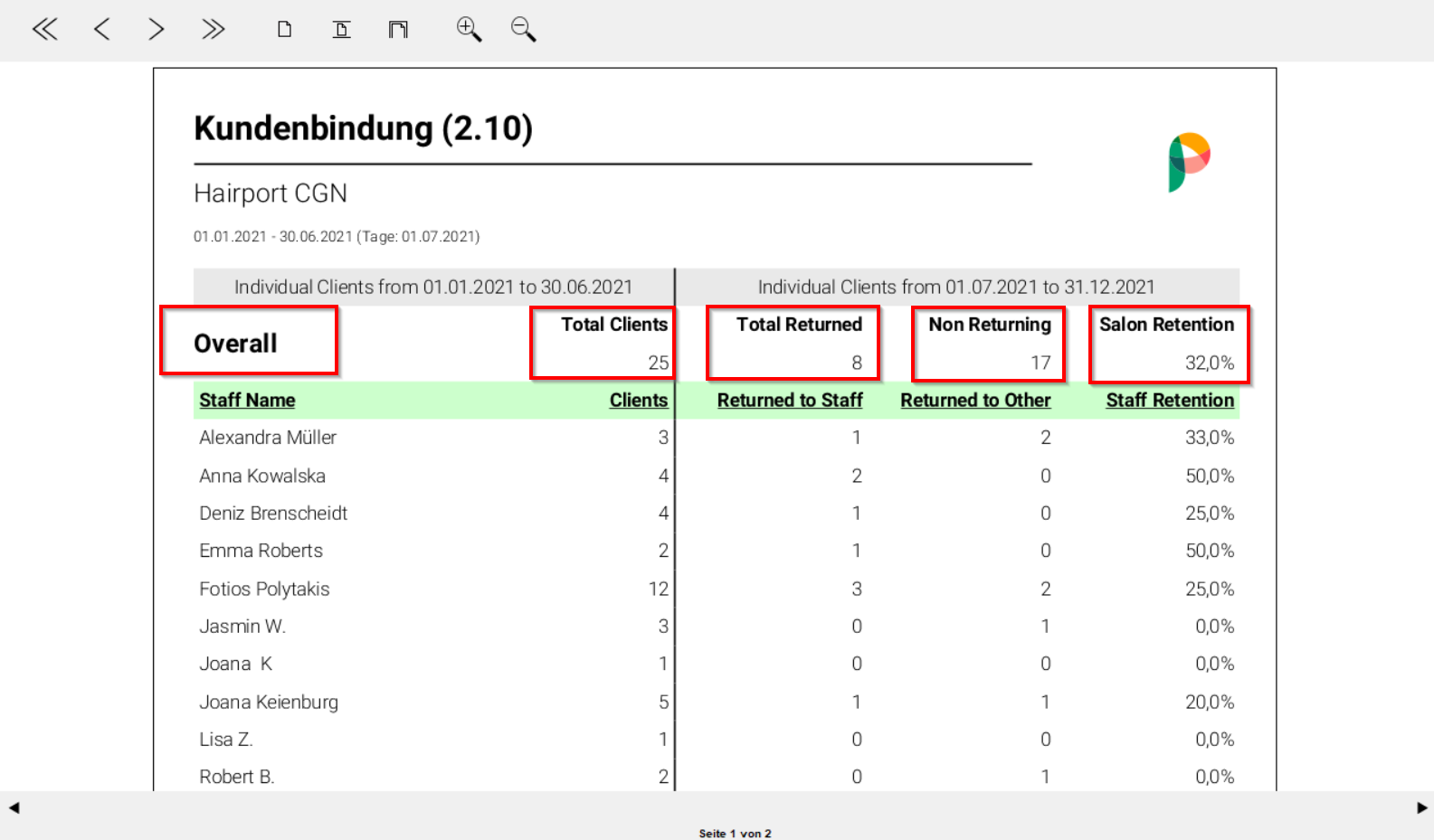Go to the previous report page
Viewport: 1434px width, 840px height.
click(101, 30)
